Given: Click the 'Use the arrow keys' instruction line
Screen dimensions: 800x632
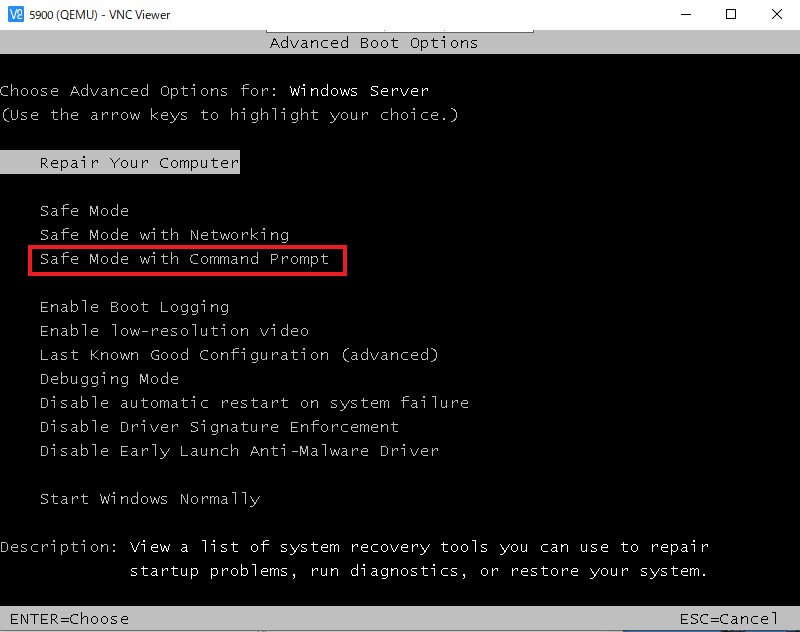Looking at the screenshot, I should click(230, 115).
